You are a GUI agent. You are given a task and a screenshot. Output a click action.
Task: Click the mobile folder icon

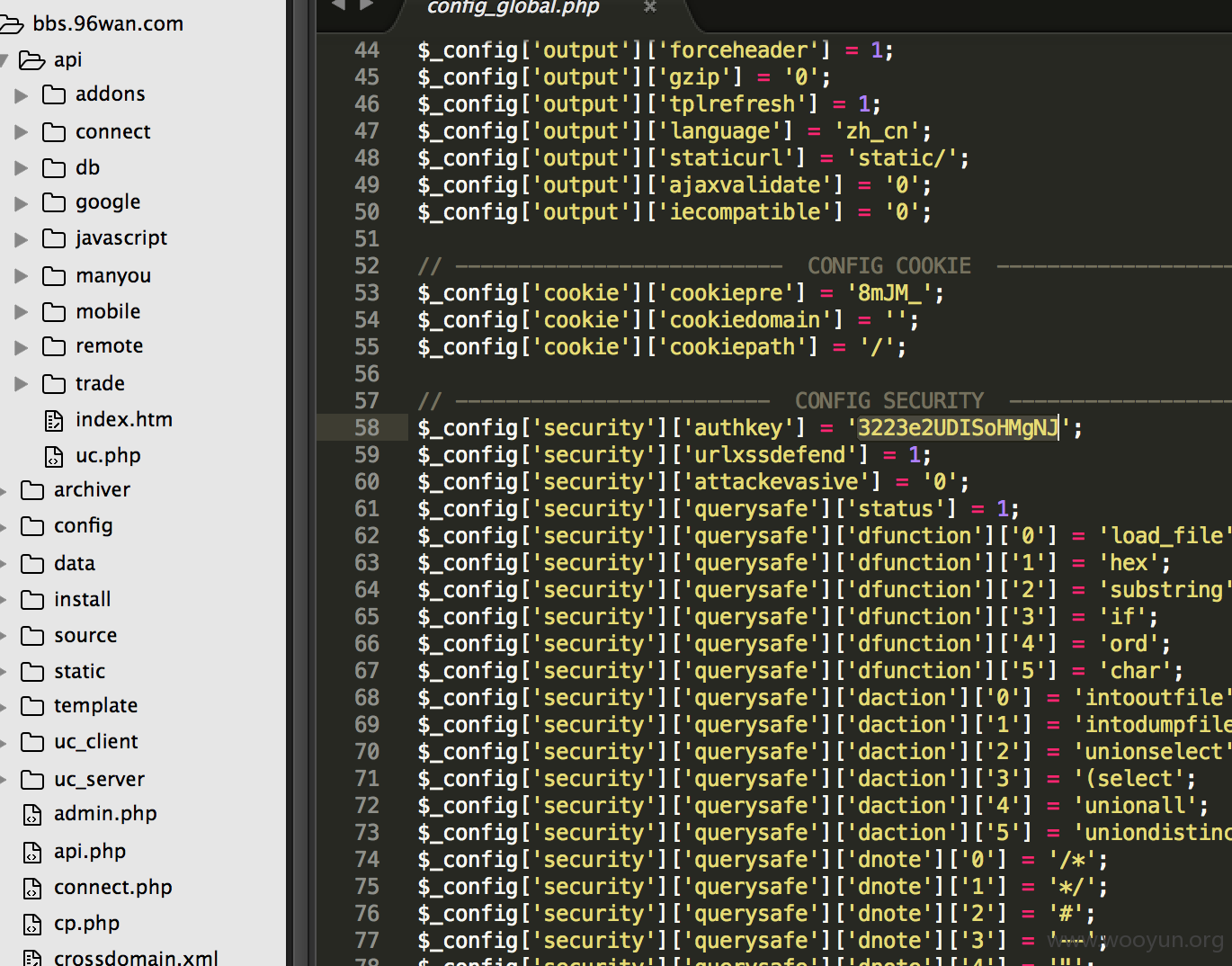click(54, 312)
